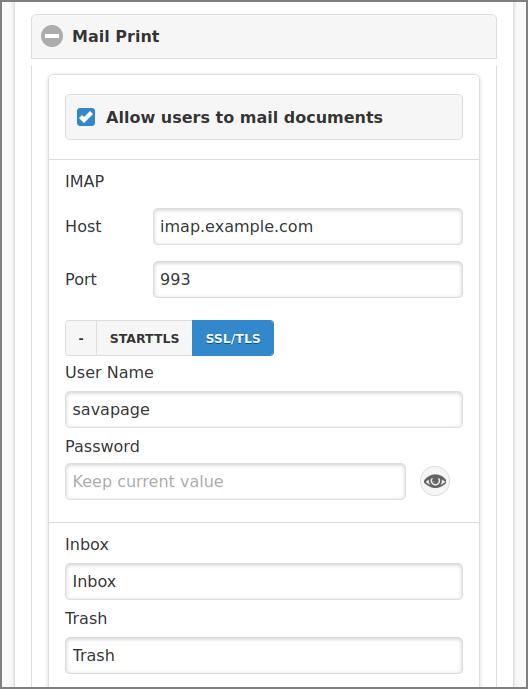
Task: Click the Port label
Action: click(81, 279)
